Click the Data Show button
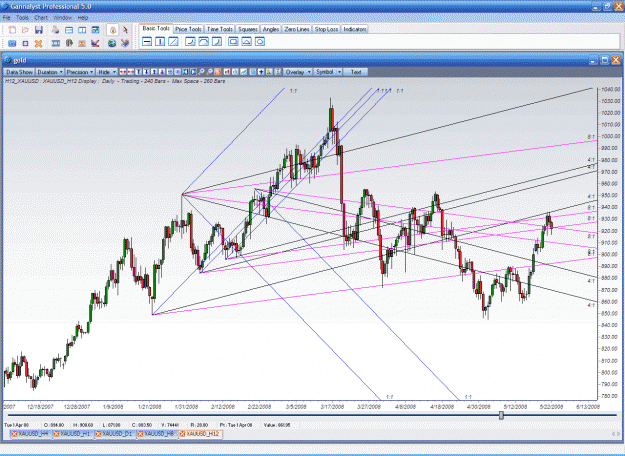Screen dimensions: 625x456 tap(19, 72)
